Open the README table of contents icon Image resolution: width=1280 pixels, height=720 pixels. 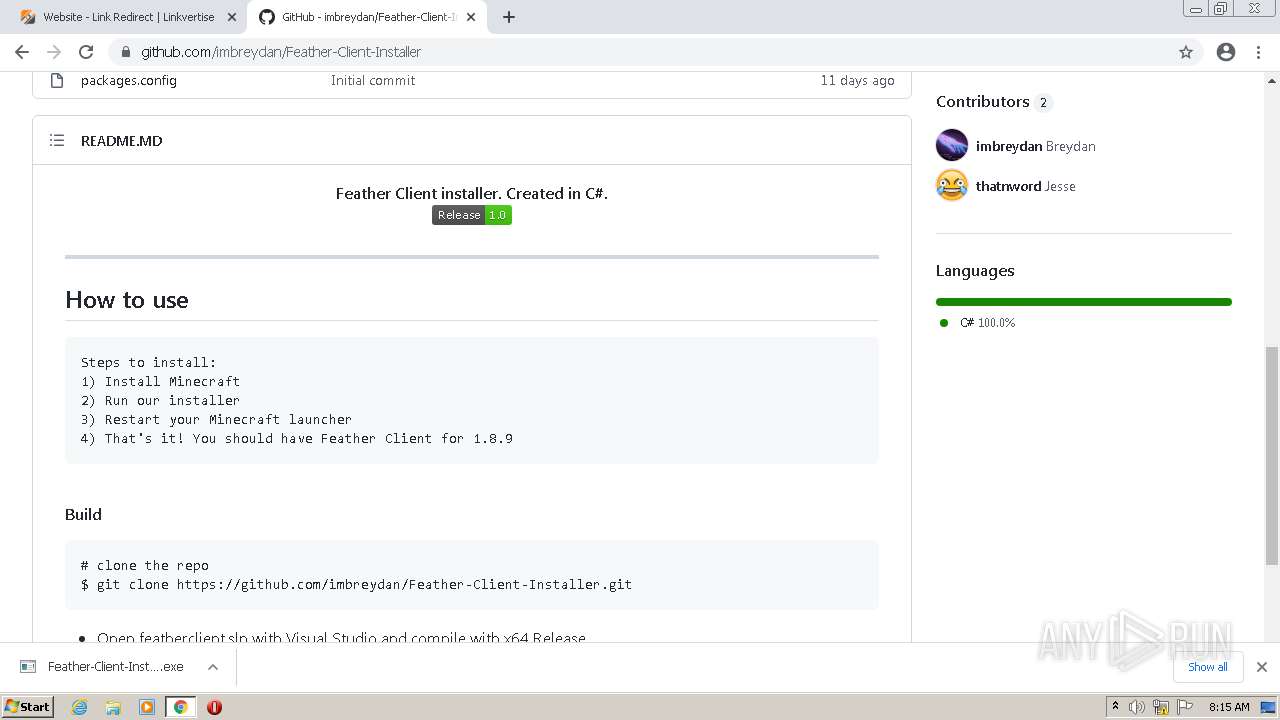tap(57, 141)
